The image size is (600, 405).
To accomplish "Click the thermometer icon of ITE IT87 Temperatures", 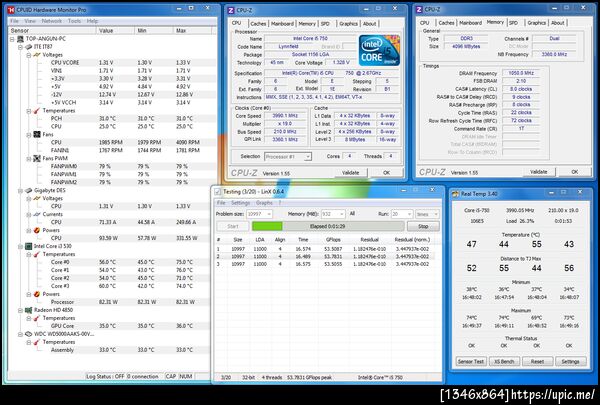I will 37,111.
